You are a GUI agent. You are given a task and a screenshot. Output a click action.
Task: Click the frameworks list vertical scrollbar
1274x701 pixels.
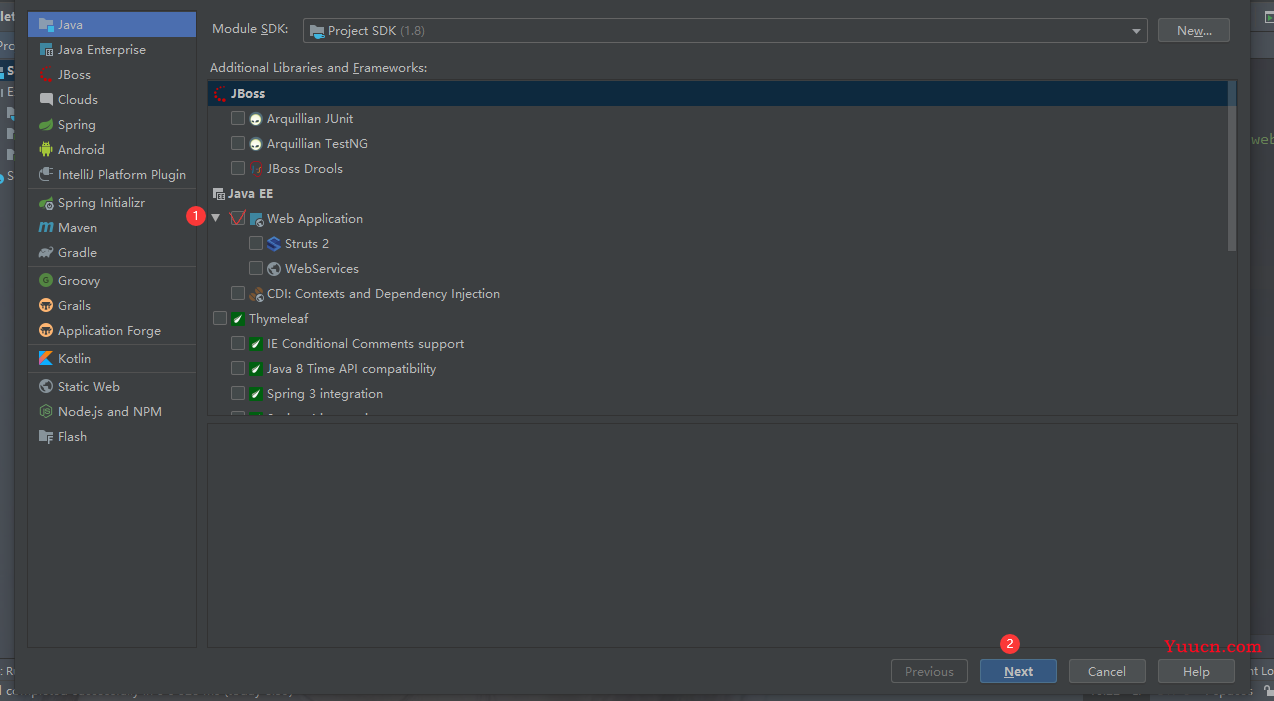[x=1232, y=166]
